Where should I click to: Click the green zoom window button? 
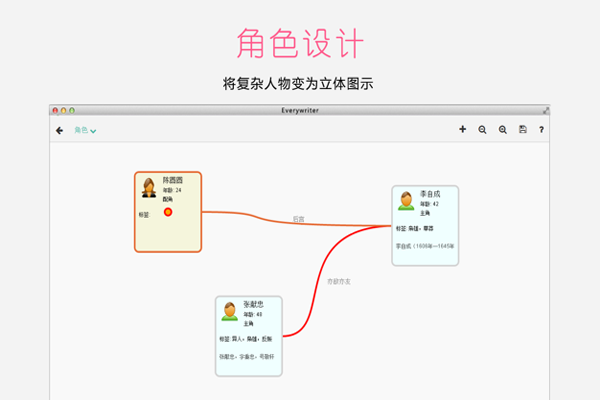pos(72,111)
